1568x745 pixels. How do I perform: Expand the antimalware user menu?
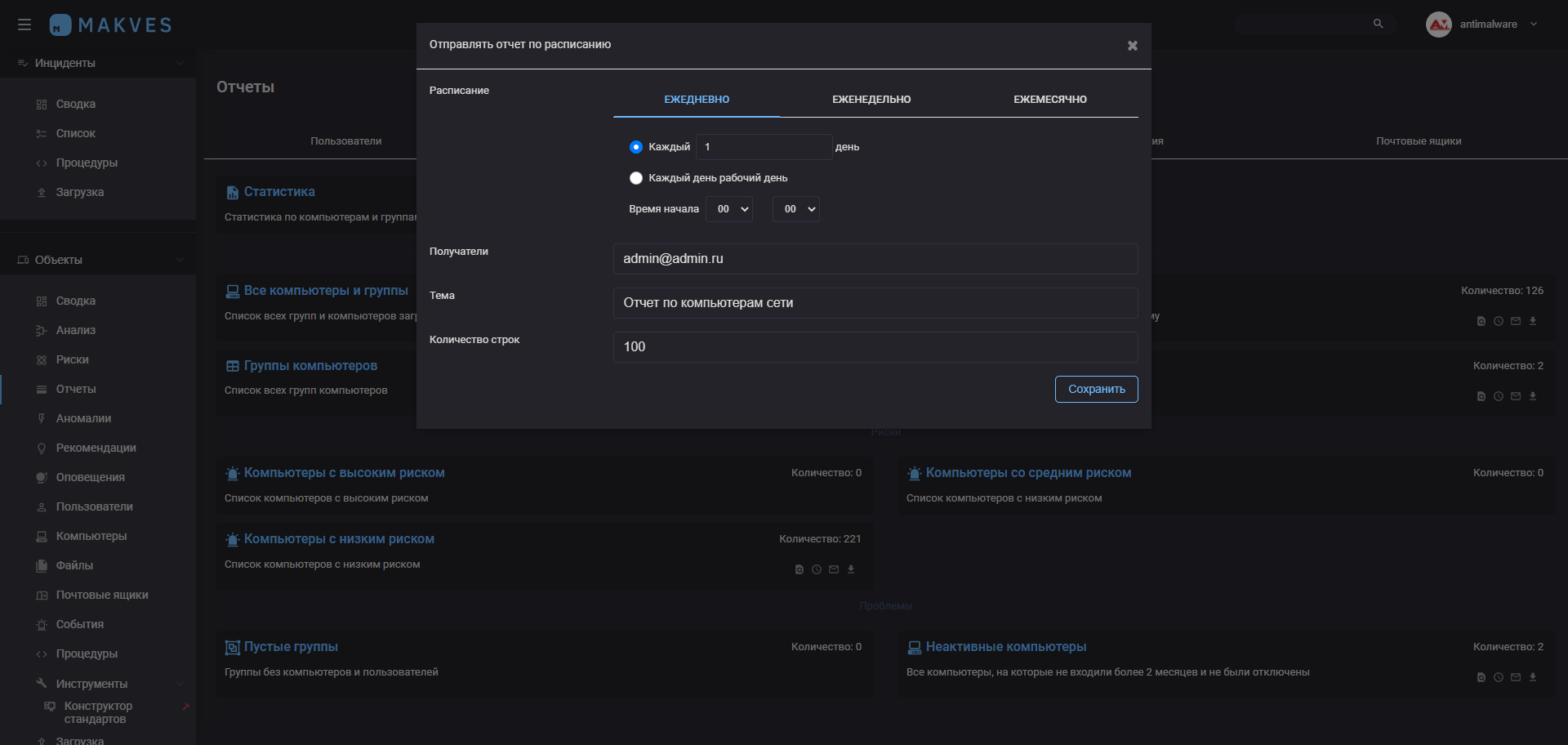tap(1533, 25)
